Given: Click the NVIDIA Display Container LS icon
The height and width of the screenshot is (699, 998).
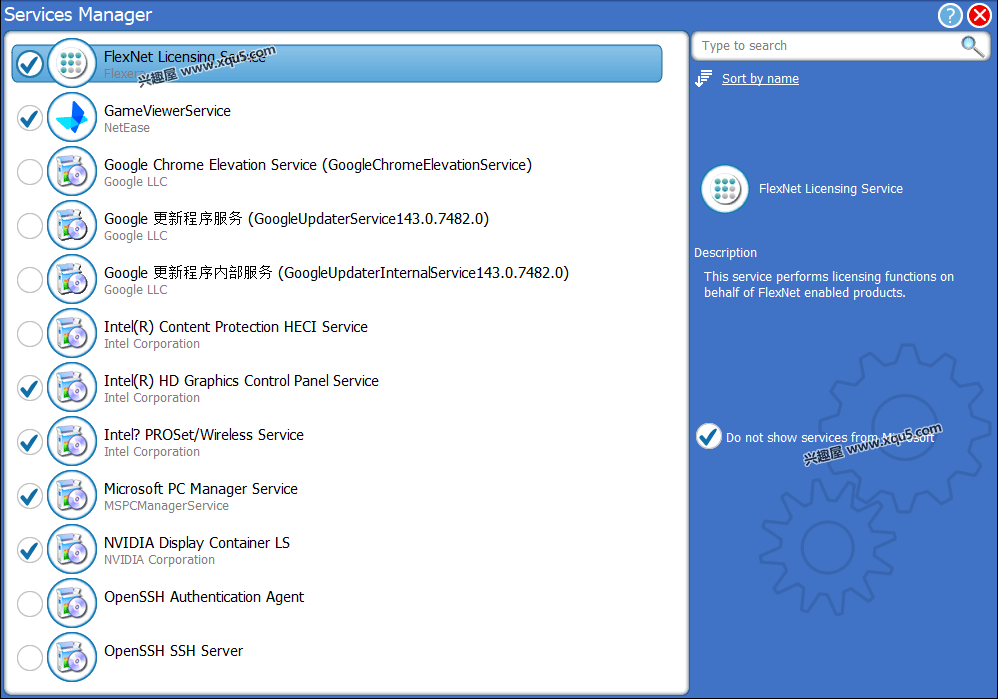Looking at the screenshot, I should pyautogui.click(x=71, y=549).
